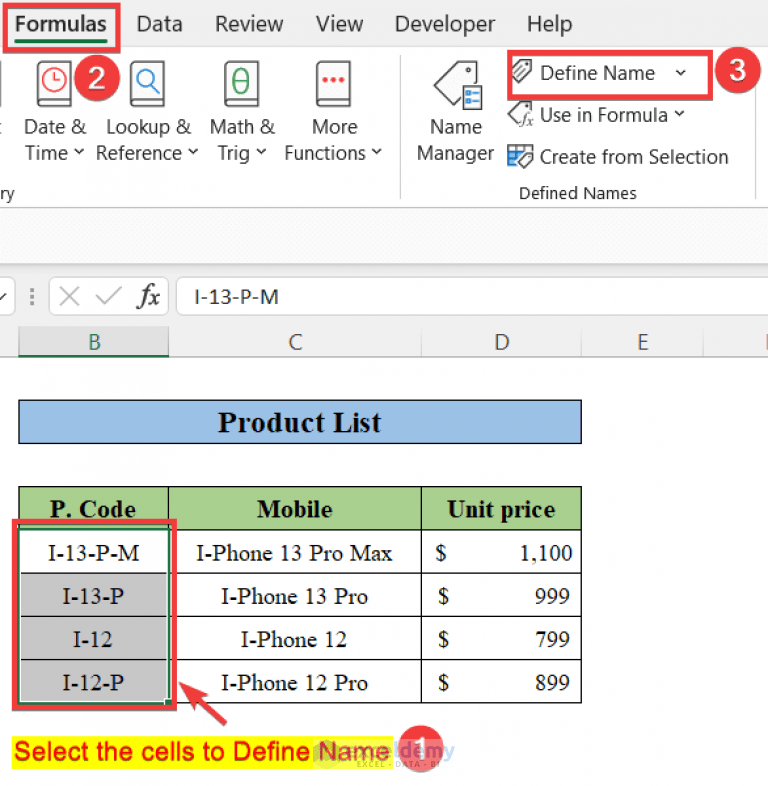This screenshot has height=786, width=768.
Task: Click the formula bar drag handle dots
Action: click(32, 296)
